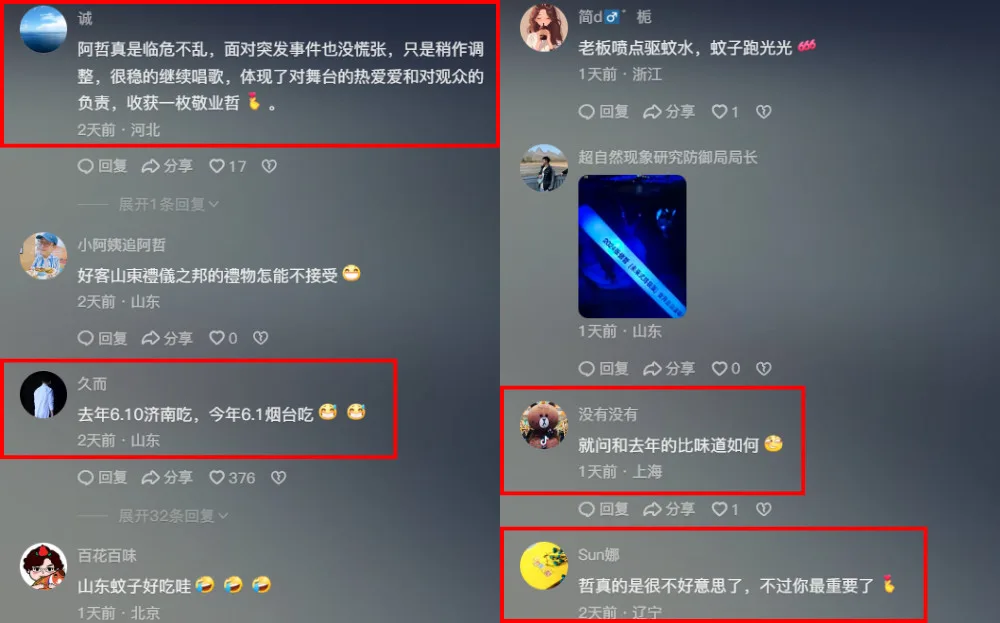
Task: Expand 展开1条回复 under 诚's comment
Action: [x=169, y=204]
